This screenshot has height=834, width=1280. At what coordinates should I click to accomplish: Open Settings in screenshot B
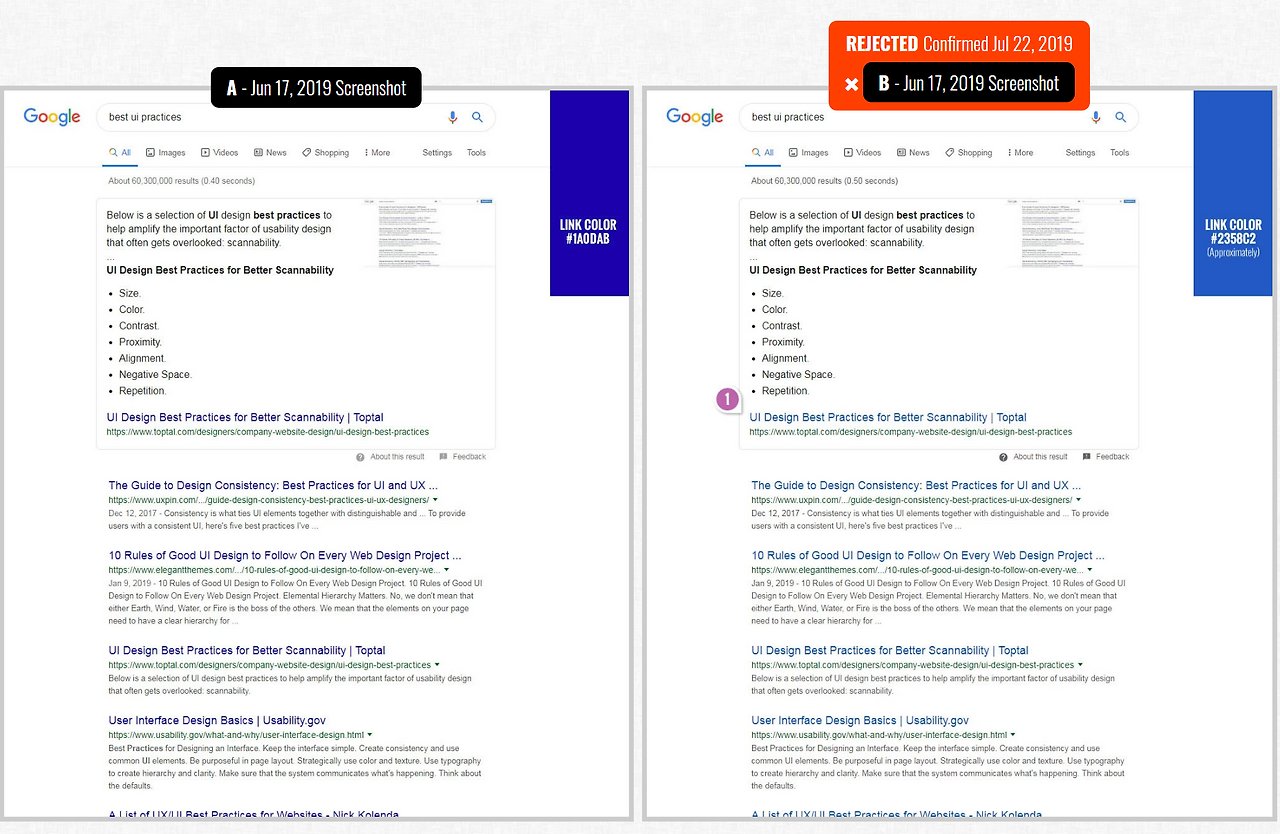click(x=1080, y=153)
